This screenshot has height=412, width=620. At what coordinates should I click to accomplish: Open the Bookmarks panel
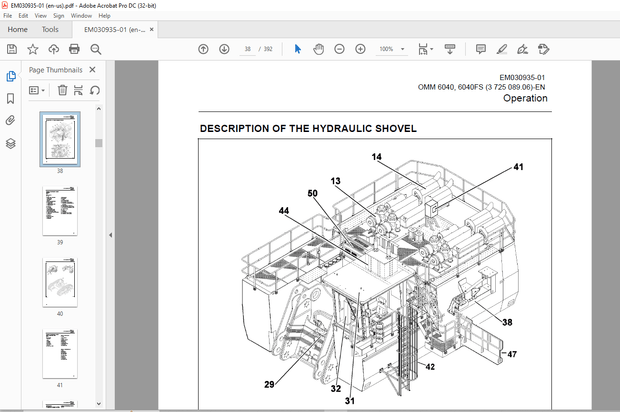(x=11, y=98)
